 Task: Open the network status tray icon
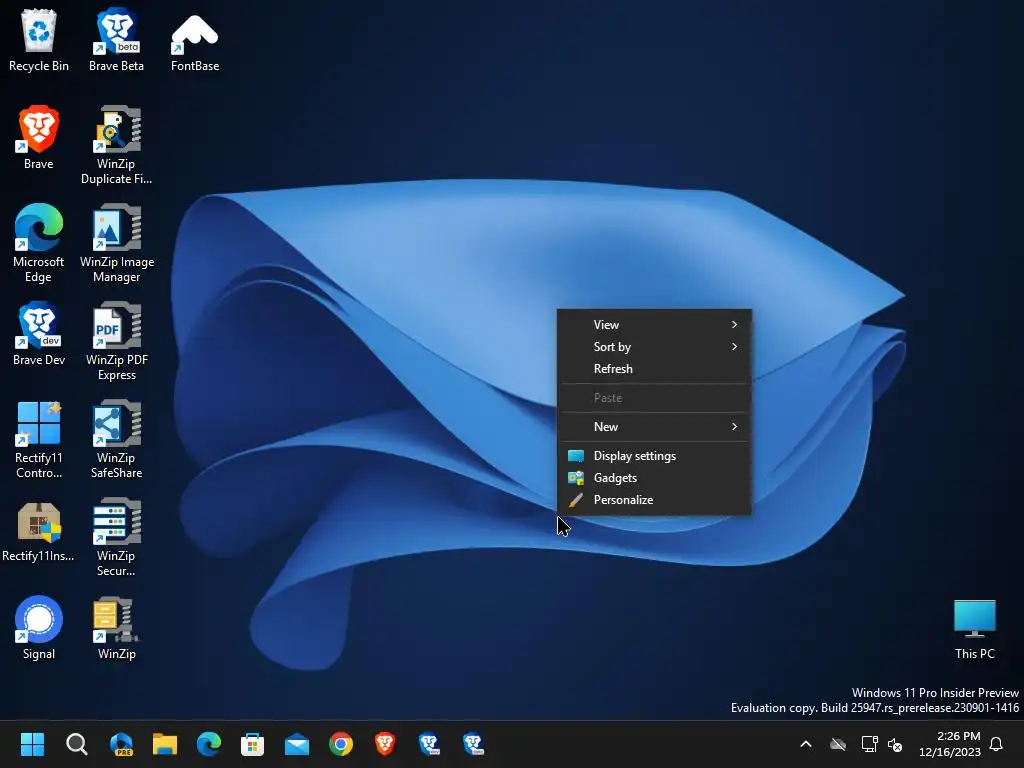tap(869, 744)
